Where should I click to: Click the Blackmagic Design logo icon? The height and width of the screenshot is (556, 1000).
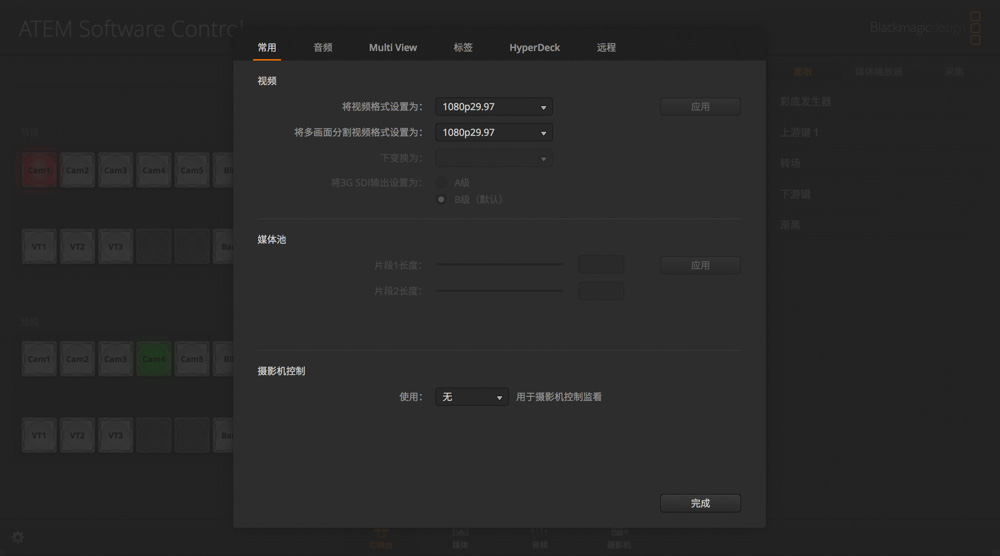tap(975, 28)
